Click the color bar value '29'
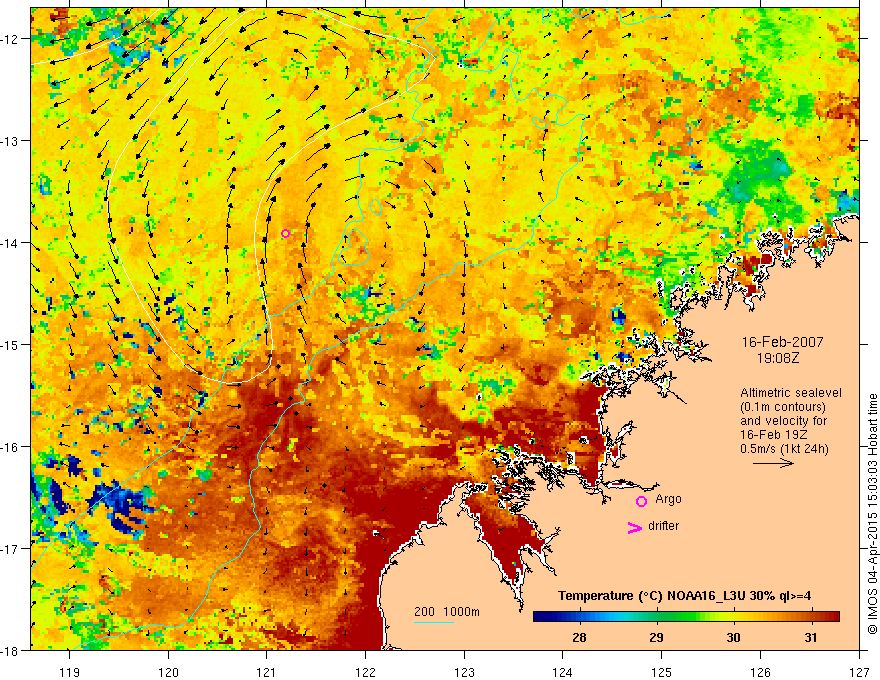The height and width of the screenshot is (680, 880). pyautogui.click(x=656, y=637)
